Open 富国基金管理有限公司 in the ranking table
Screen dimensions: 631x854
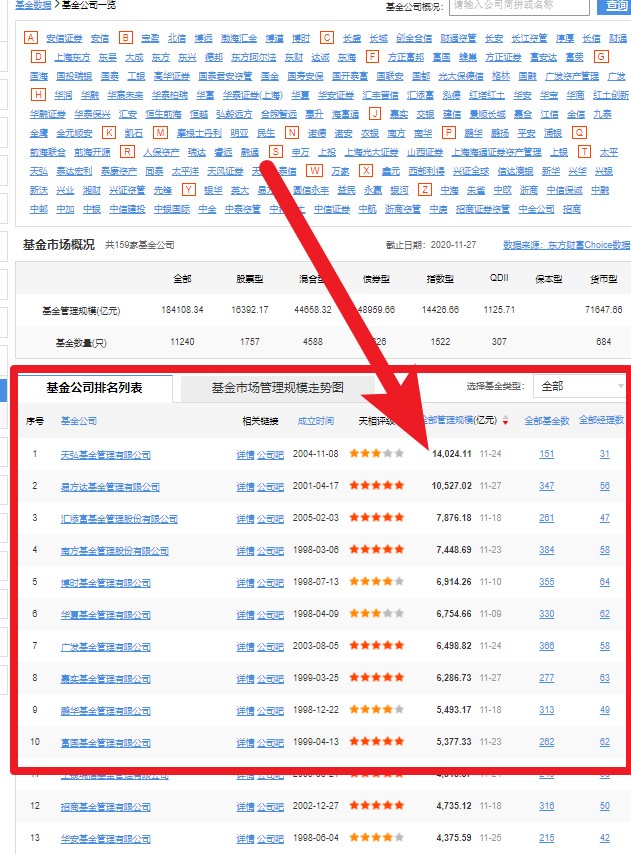point(106,743)
